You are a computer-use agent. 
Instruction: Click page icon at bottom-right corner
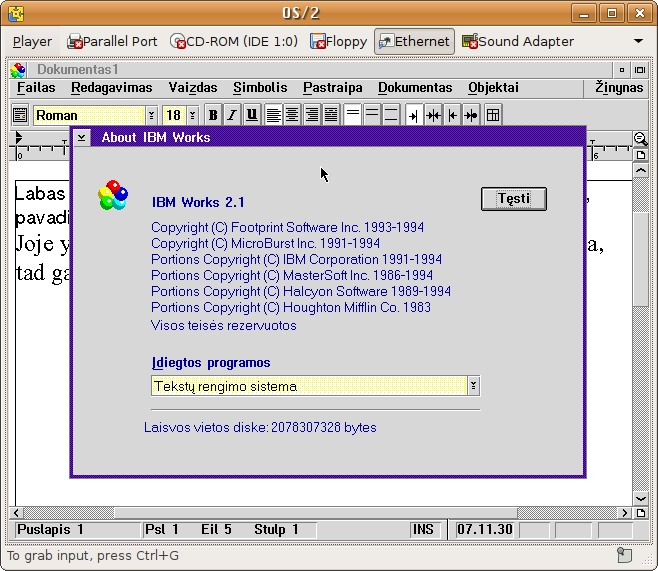point(640,513)
